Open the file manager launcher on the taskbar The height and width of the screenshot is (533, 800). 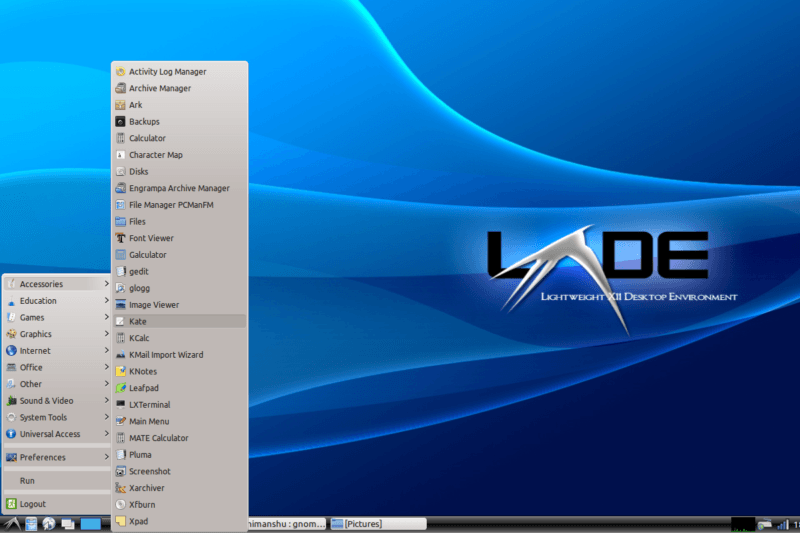tap(31, 524)
